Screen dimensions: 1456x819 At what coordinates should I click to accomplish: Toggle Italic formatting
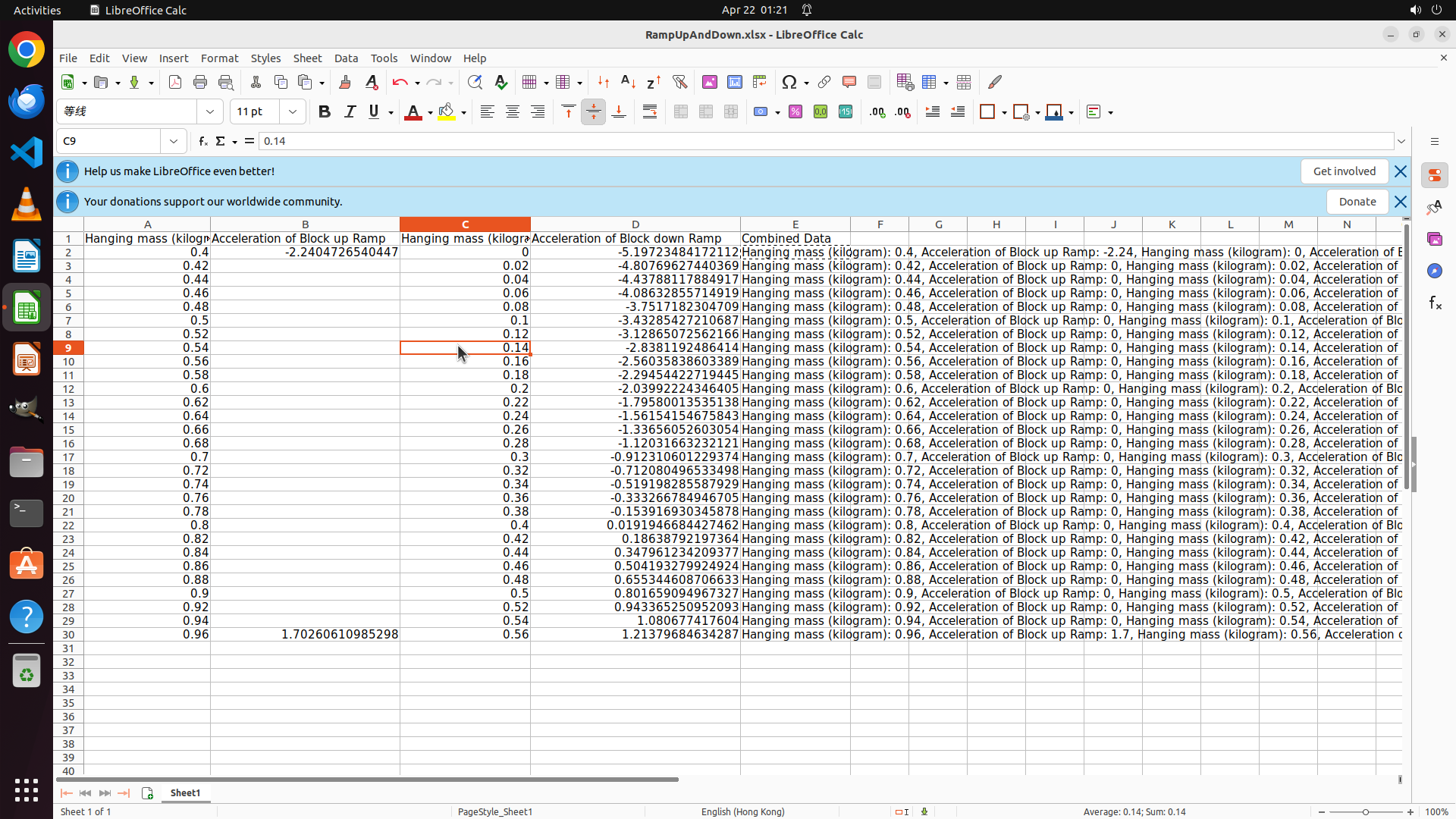pos(350,112)
